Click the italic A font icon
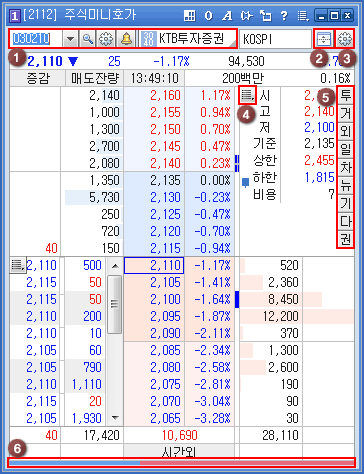 point(227,15)
